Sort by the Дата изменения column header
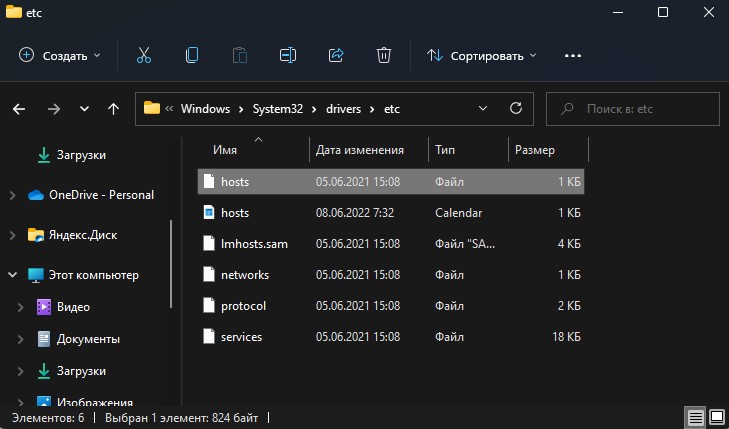Screen dimensions: 729x429 [360, 150]
